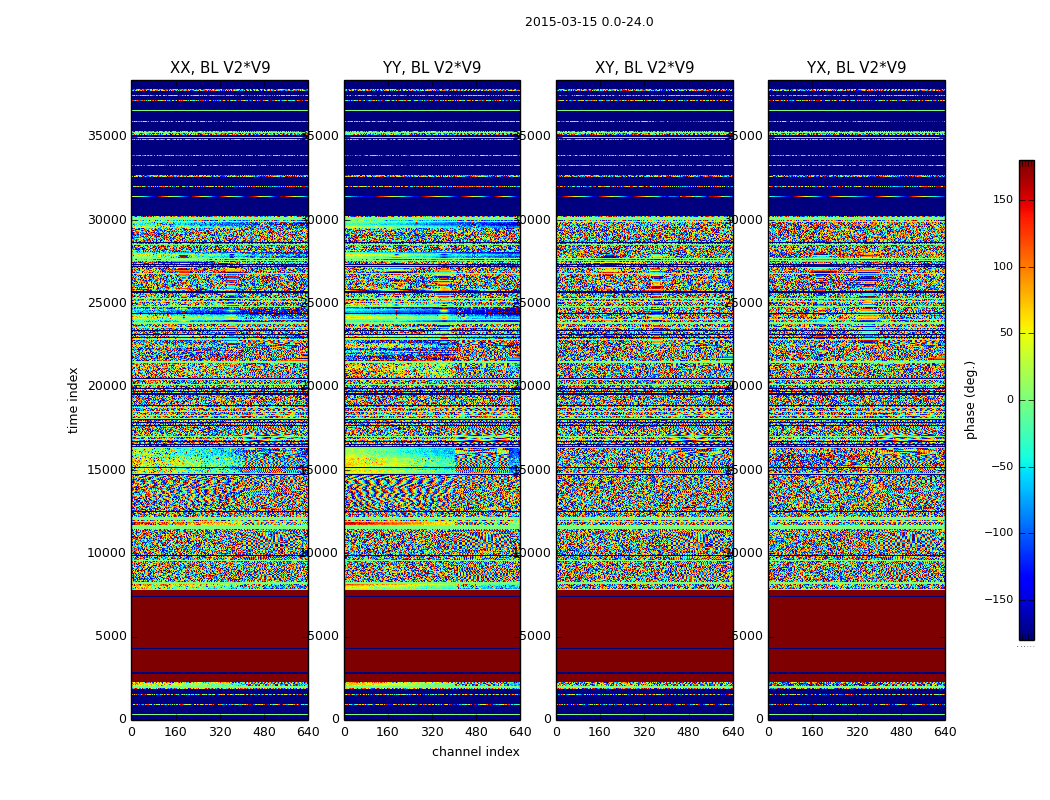The height and width of the screenshot is (800, 1050).
Task: Click the colorbar tick label 100
Action: (1002, 266)
